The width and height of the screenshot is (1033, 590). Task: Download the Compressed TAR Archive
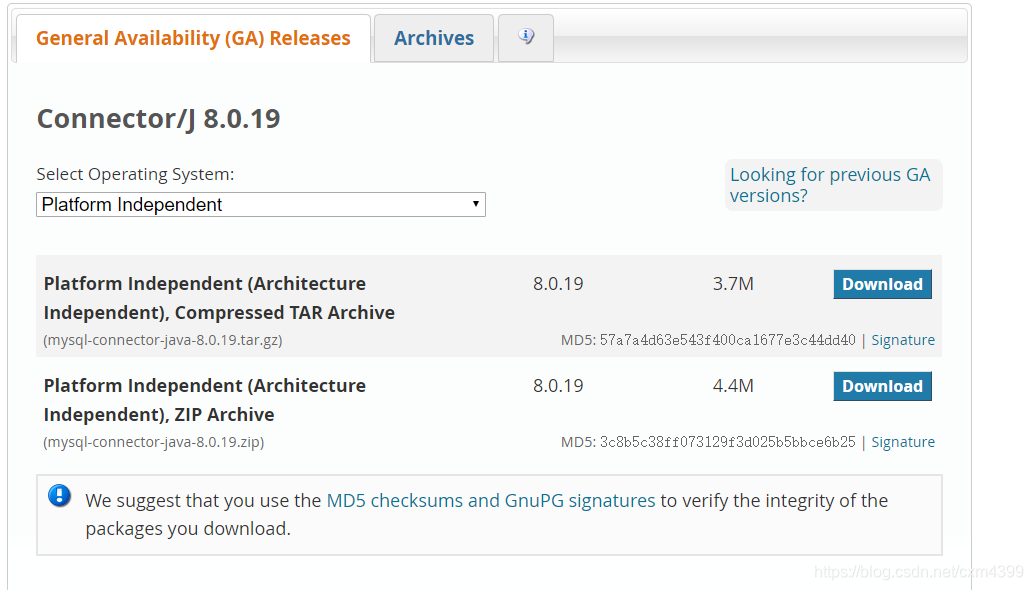pyautogui.click(x=882, y=285)
